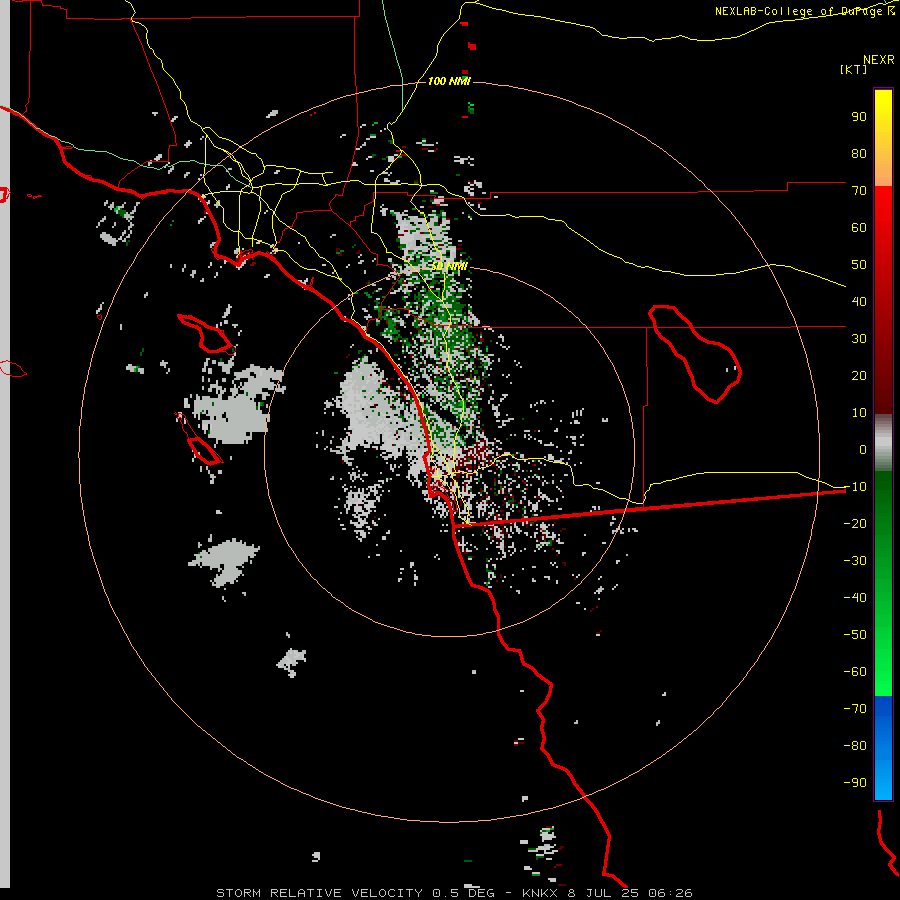Select the 50 value on velocity scale
The width and height of the screenshot is (900, 900).
tap(859, 265)
